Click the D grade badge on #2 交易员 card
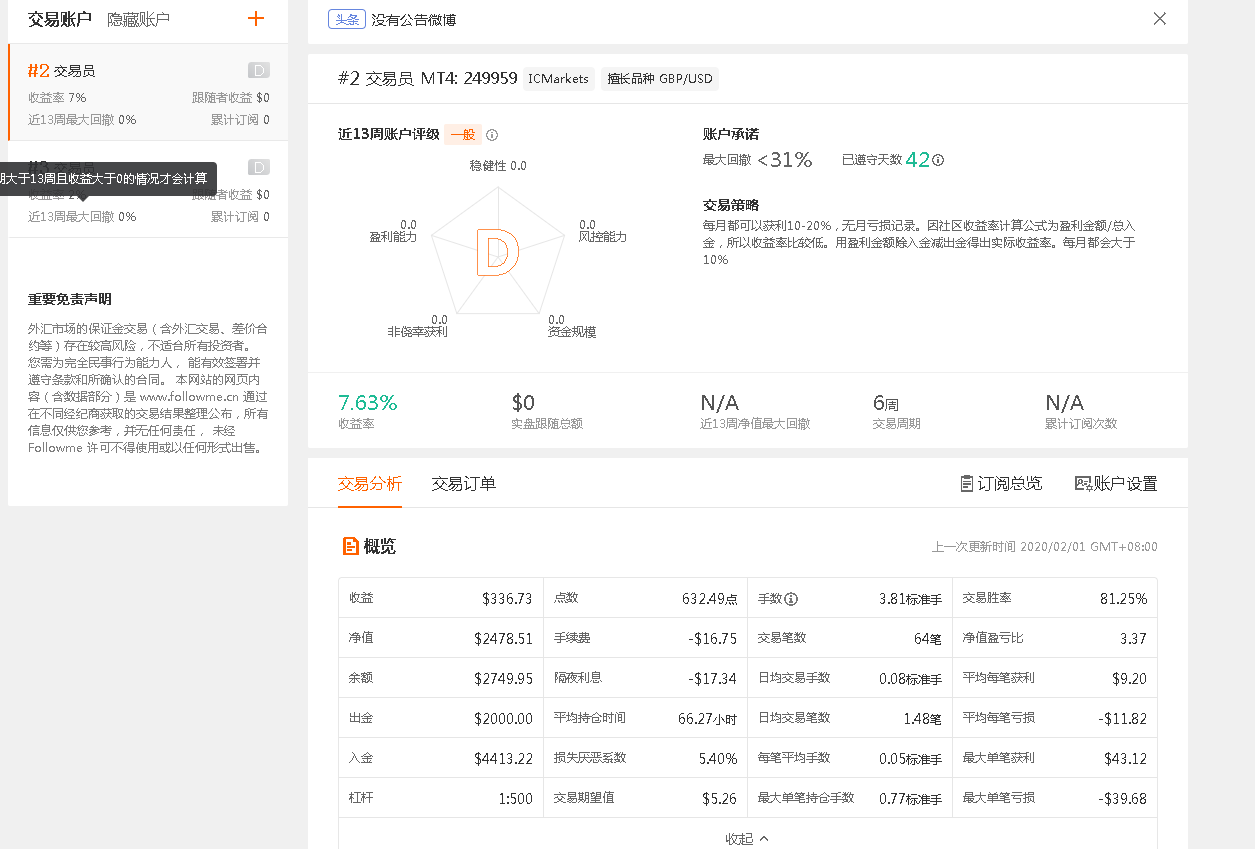The image size is (1255, 849). [258, 70]
